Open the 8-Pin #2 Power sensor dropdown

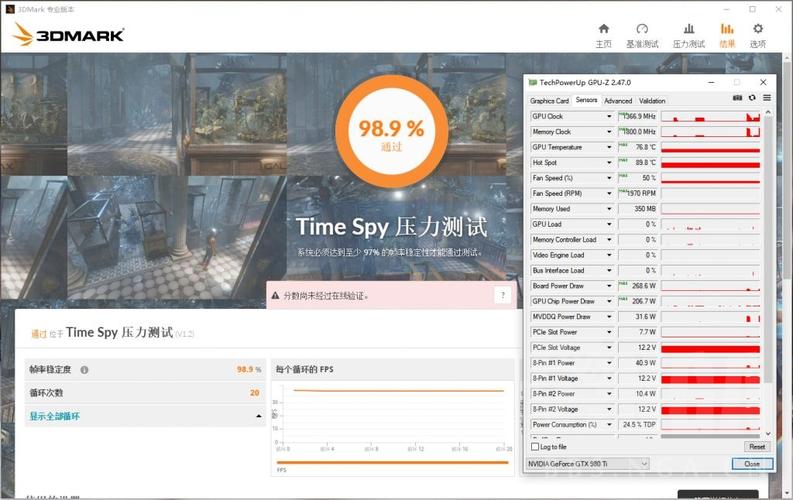609,394
